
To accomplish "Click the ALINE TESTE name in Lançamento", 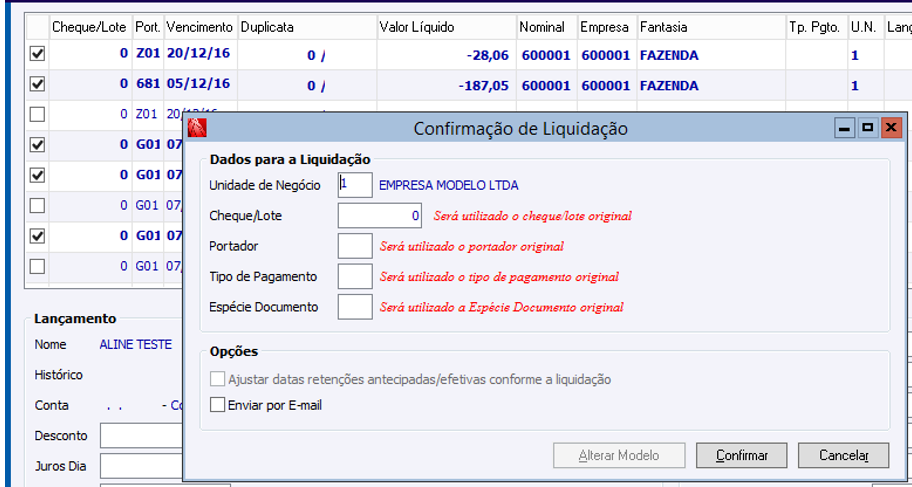I will [x=136, y=344].
